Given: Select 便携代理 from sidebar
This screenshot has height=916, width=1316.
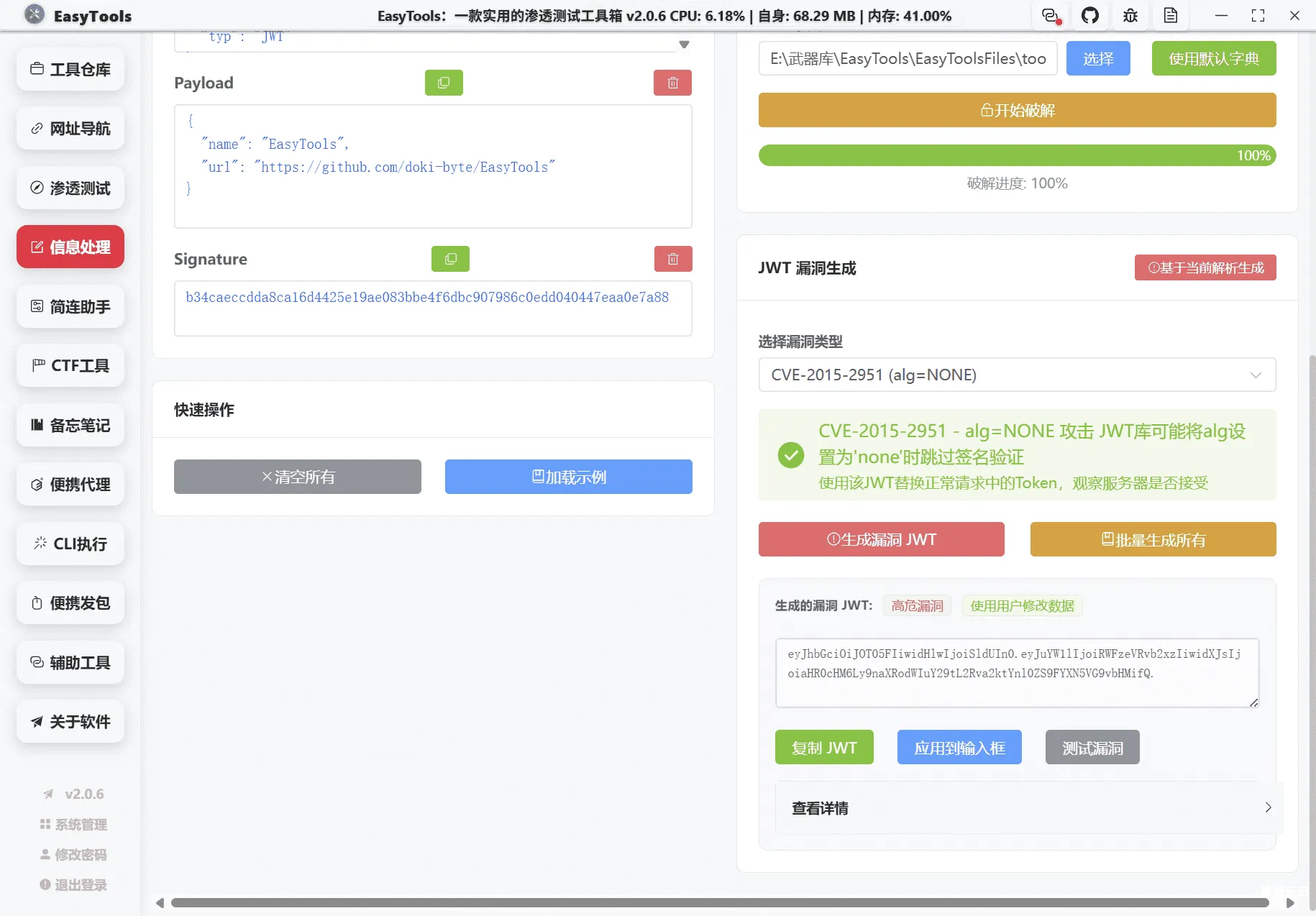Looking at the screenshot, I should 70,484.
